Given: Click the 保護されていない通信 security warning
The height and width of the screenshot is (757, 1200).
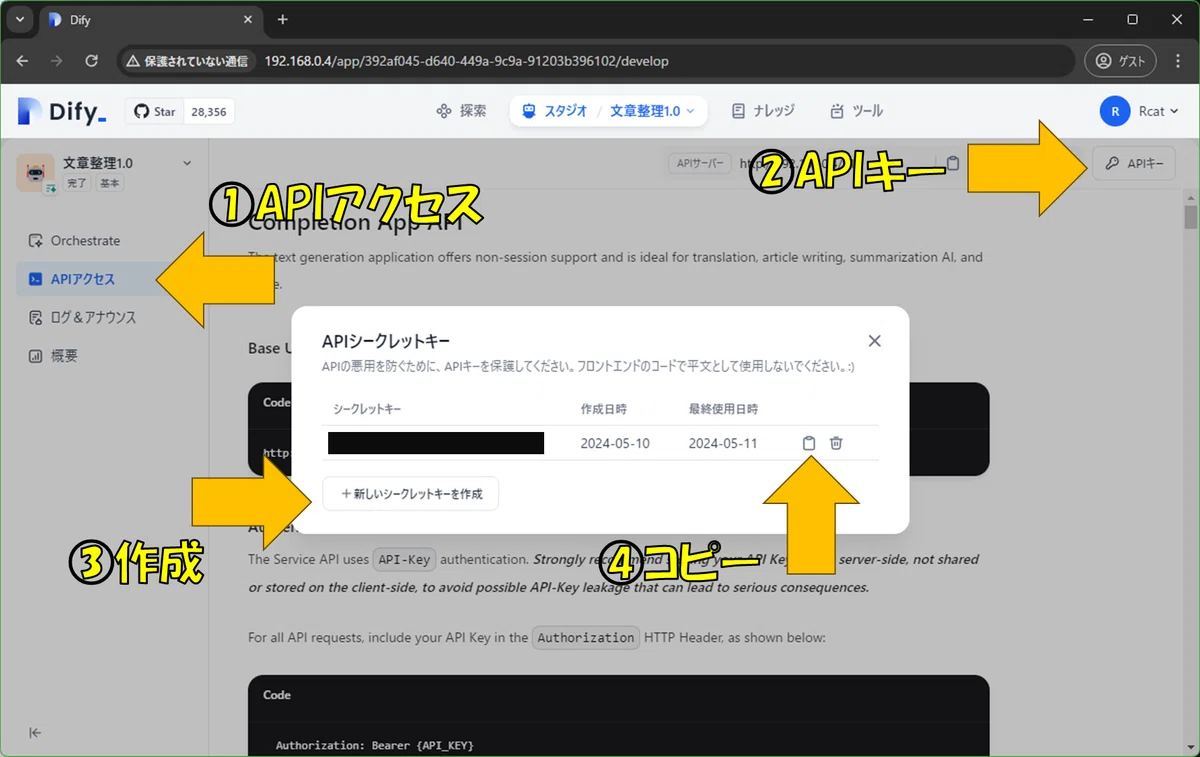Looking at the screenshot, I should coord(188,61).
